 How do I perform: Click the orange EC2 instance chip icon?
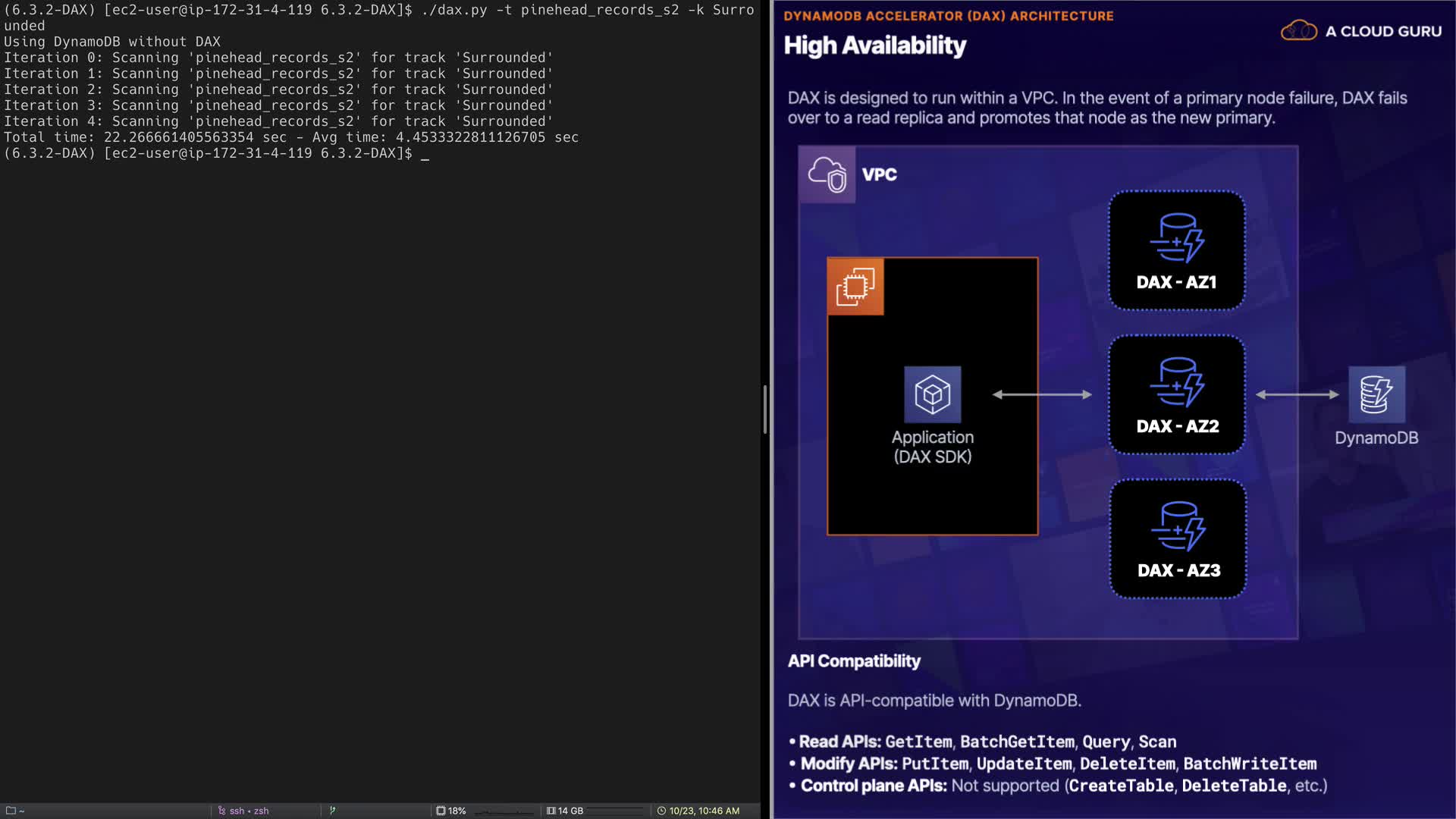[855, 287]
